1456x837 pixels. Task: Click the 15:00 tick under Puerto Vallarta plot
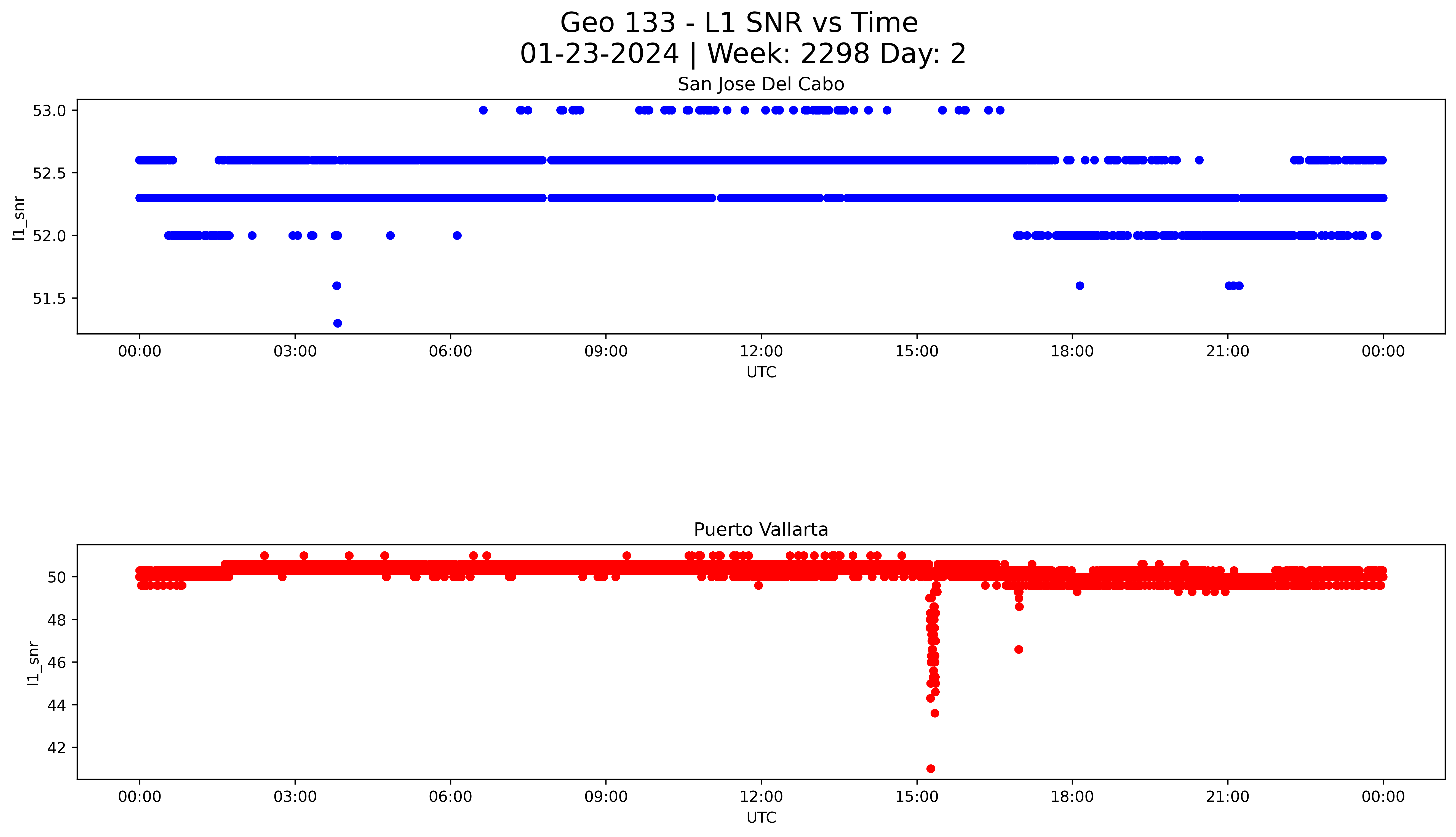pyautogui.click(x=917, y=797)
